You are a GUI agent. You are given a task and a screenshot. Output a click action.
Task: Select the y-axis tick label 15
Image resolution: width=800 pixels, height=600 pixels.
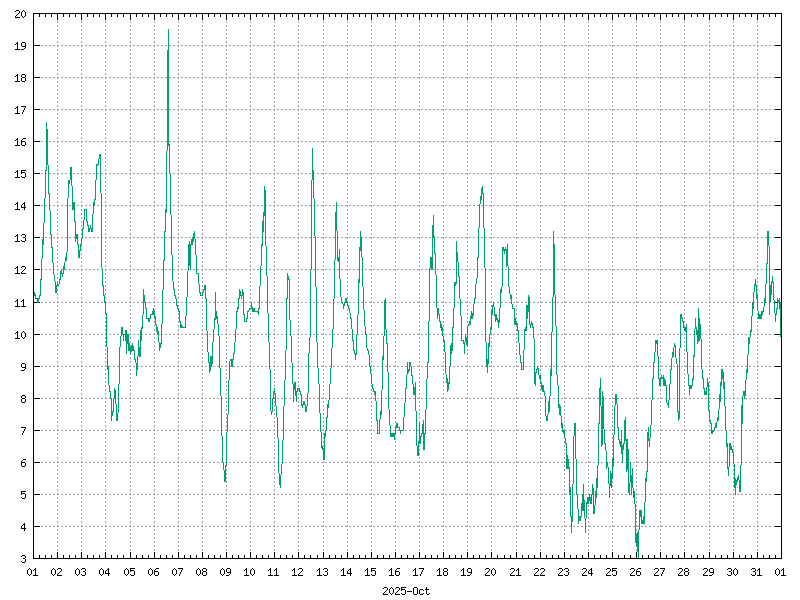tap(21, 172)
